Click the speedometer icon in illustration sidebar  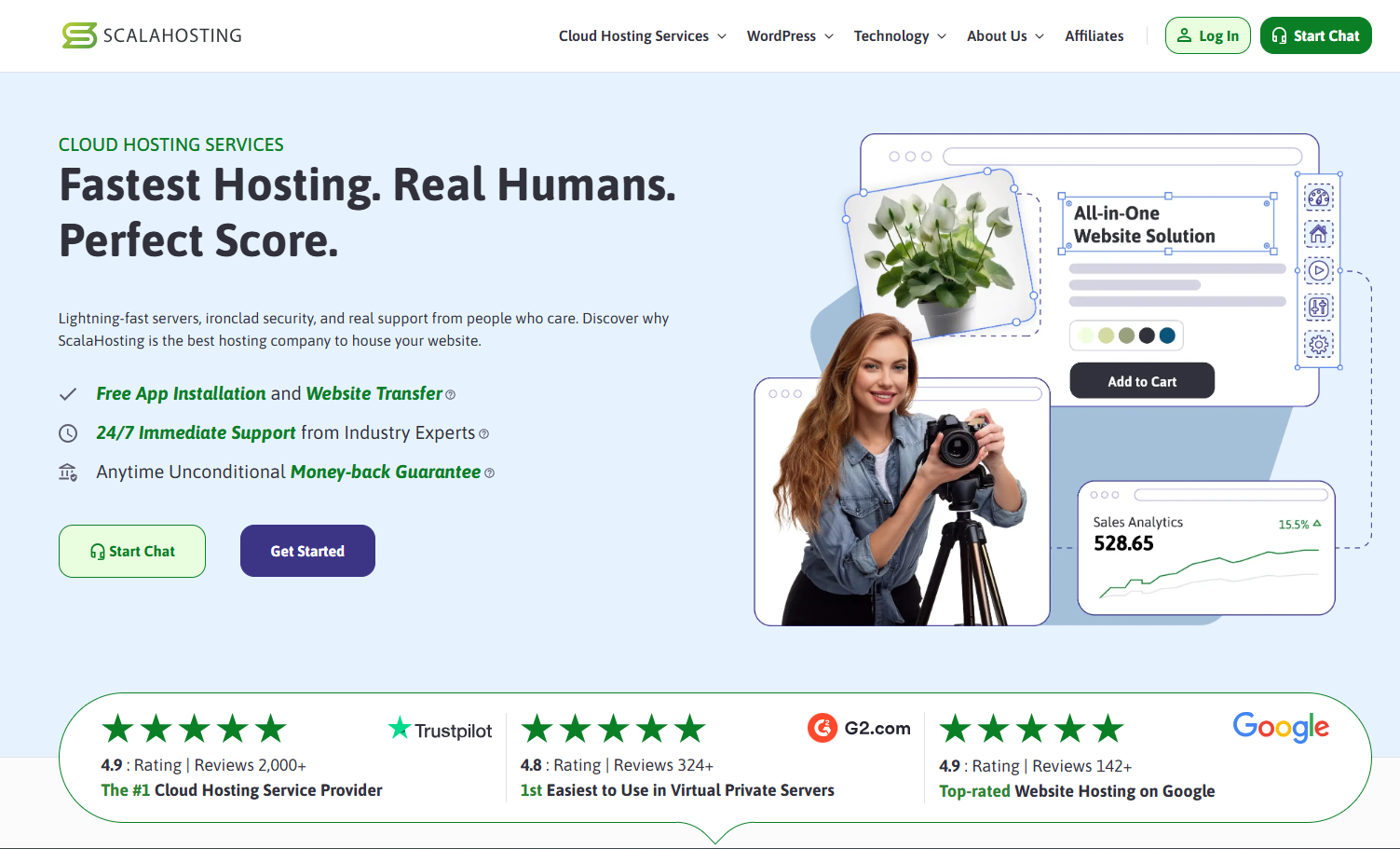click(1319, 198)
